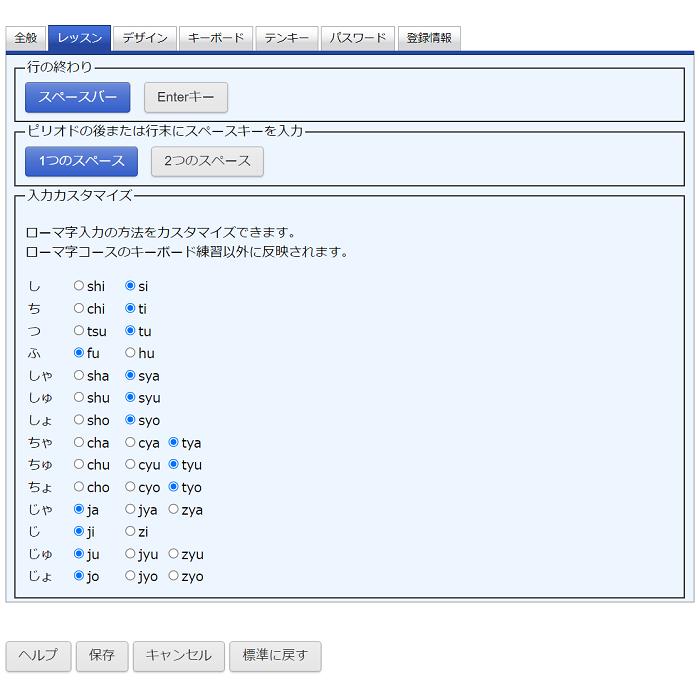Select the zya radio option
700x700 pixels.
174,509
